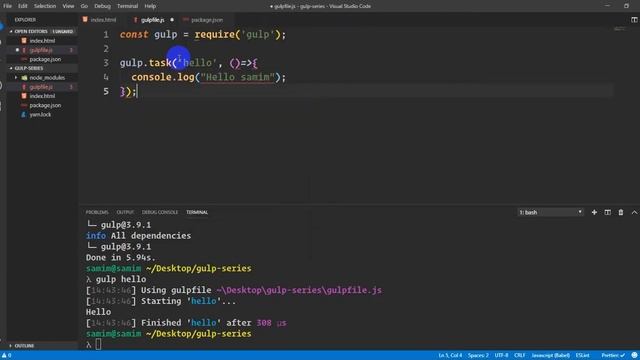Open the Debug menu
Image resolution: width=640 pixels, height=360 pixels.
(102, 6)
